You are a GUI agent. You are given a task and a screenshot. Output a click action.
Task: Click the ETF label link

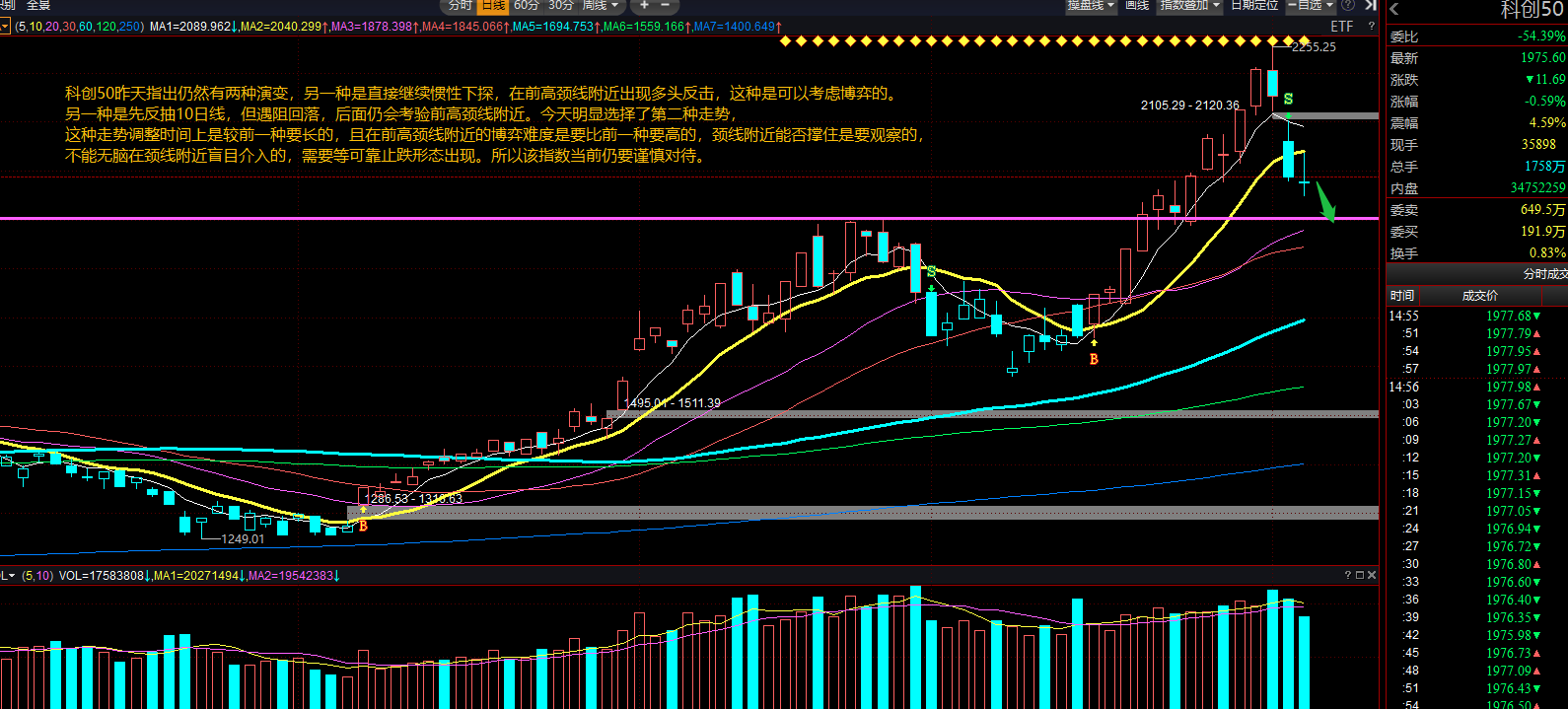tap(1342, 27)
